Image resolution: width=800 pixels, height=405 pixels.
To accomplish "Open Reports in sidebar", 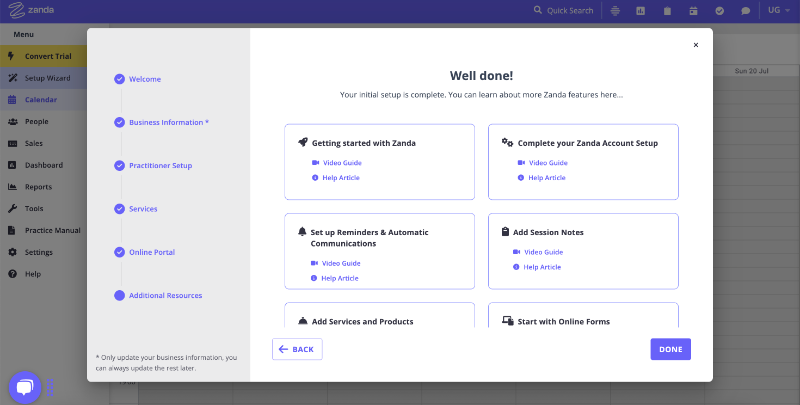I will click(x=43, y=187).
